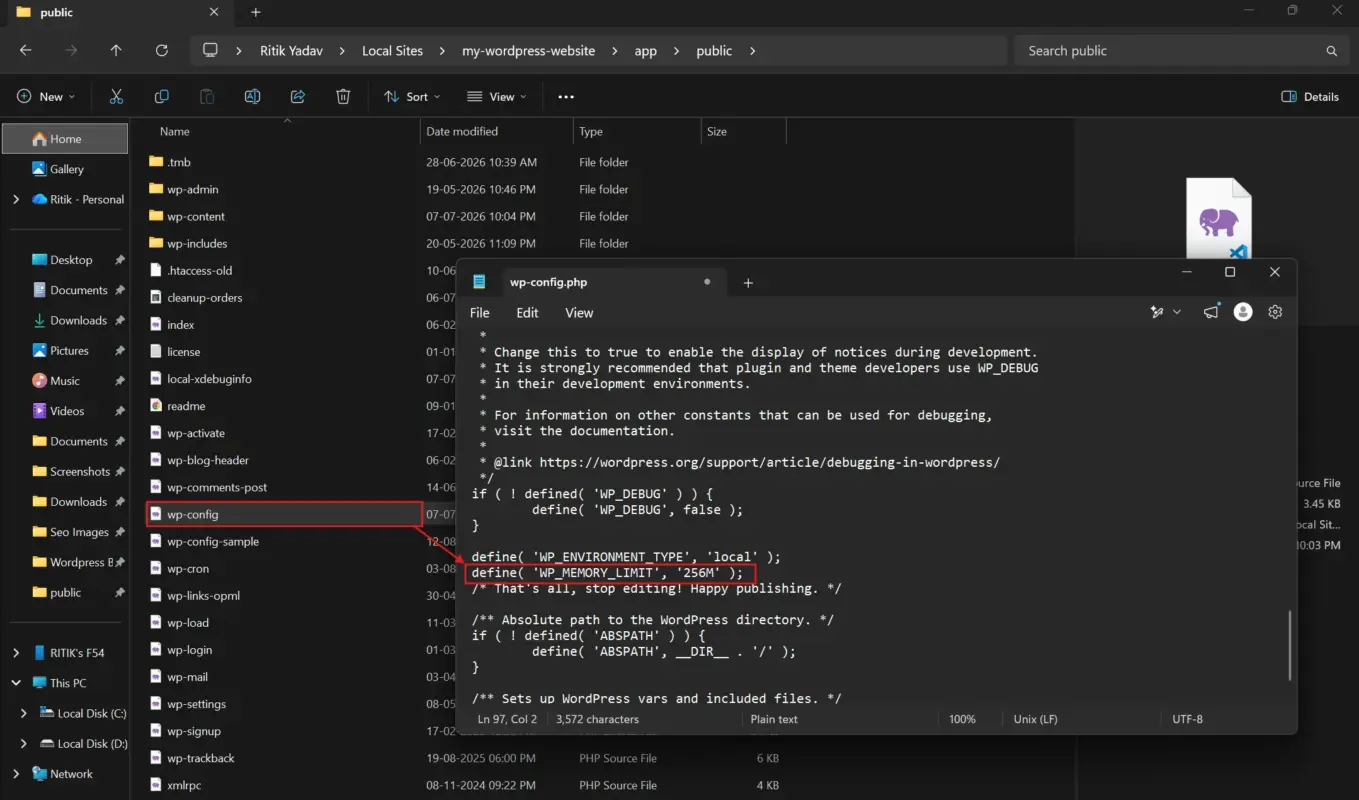Go back using the Explorer back arrow

point(26,51)
